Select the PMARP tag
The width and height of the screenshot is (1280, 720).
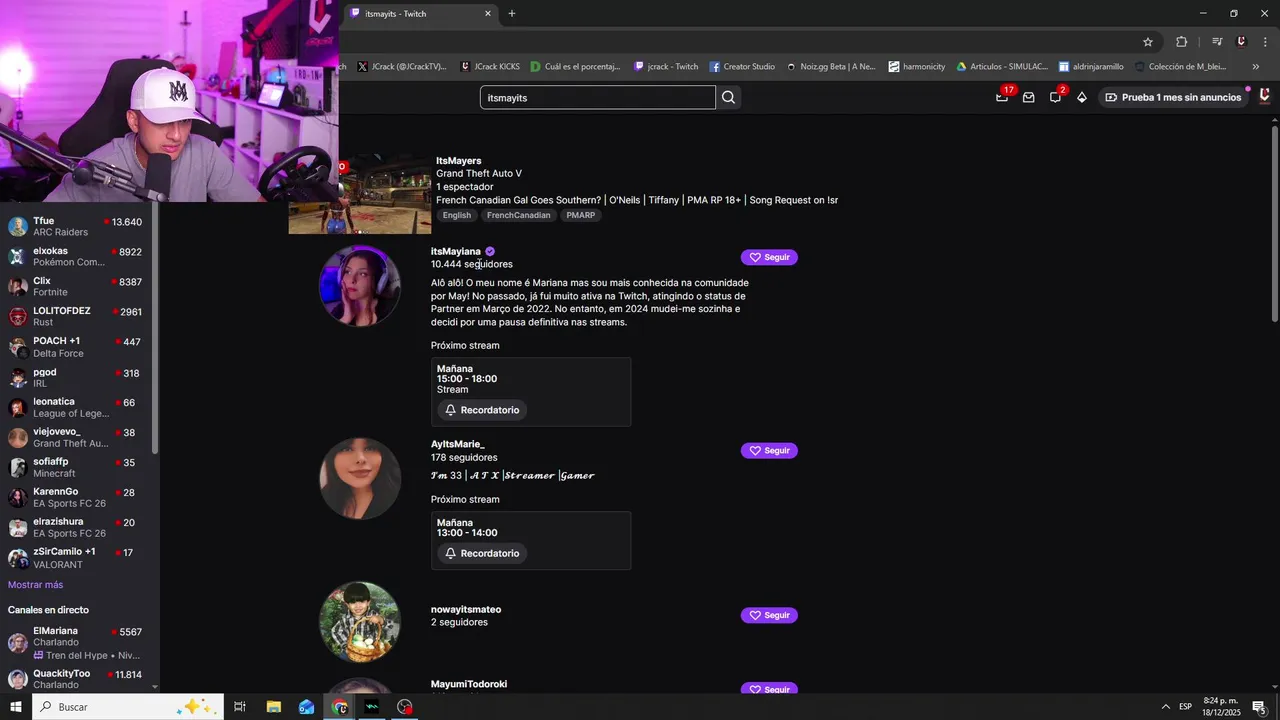(580, 215)
